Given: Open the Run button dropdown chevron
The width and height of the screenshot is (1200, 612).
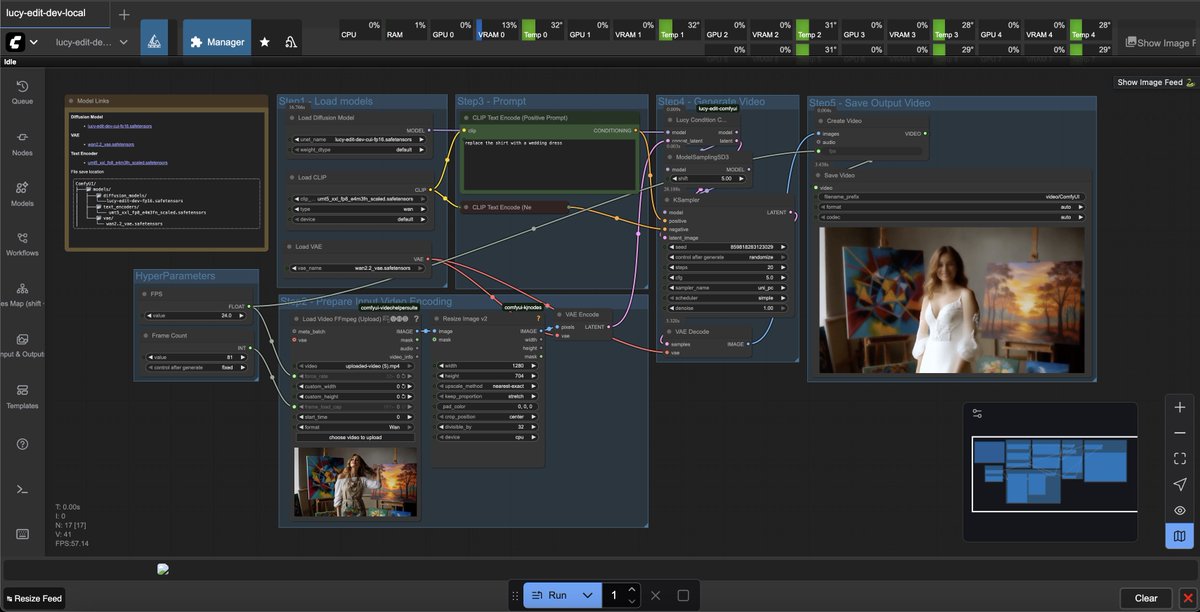Looking at the screenshot, I should pos(589,594).
